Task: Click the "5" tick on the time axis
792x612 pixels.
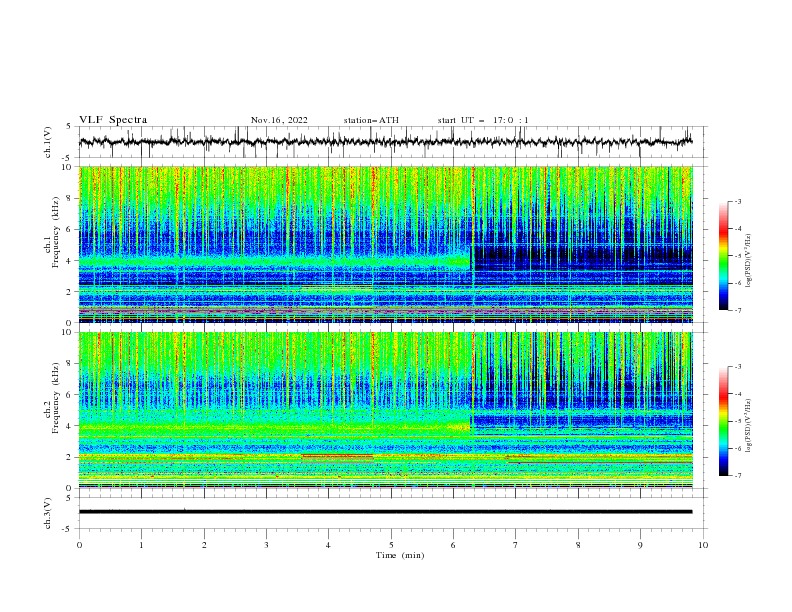Action: click(x=391, y=545)
